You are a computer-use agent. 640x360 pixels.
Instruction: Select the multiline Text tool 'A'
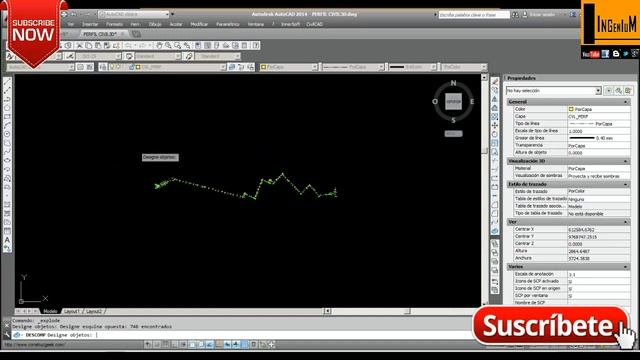7,240
